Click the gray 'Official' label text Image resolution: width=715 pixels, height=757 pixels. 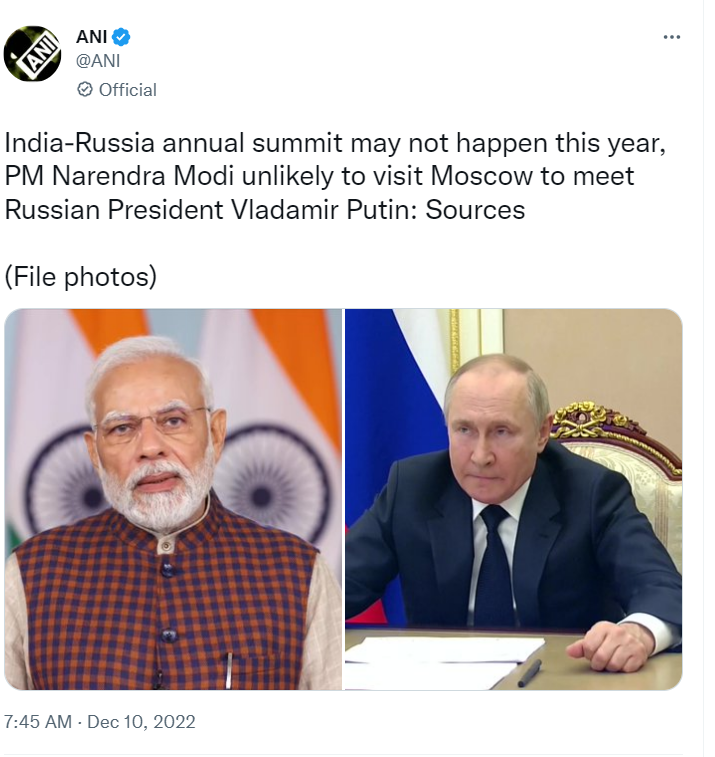[x=127, y=90]
